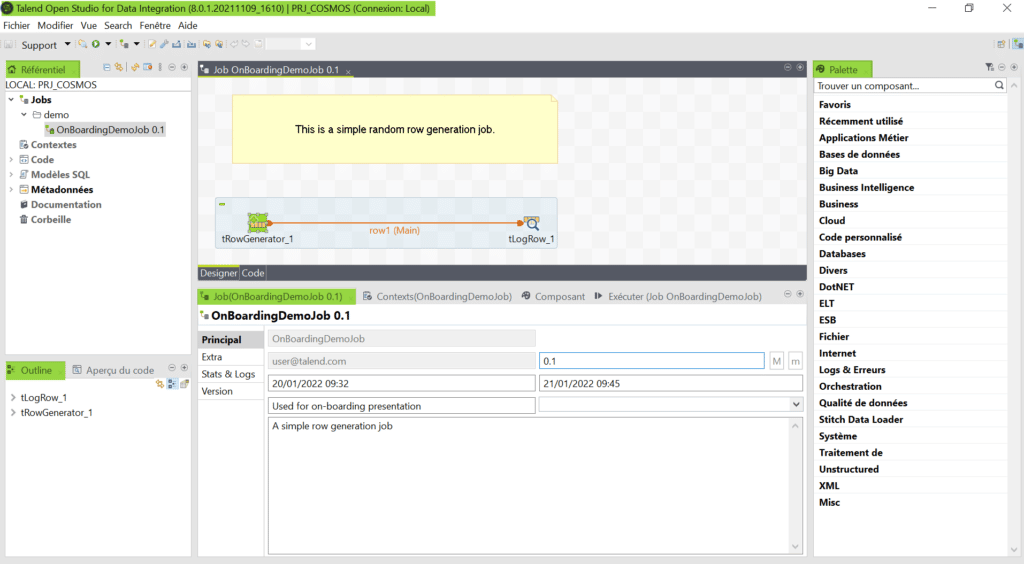
Task: Click the grayed Save icon in toolbar
Action: click(x=8, y=44)
